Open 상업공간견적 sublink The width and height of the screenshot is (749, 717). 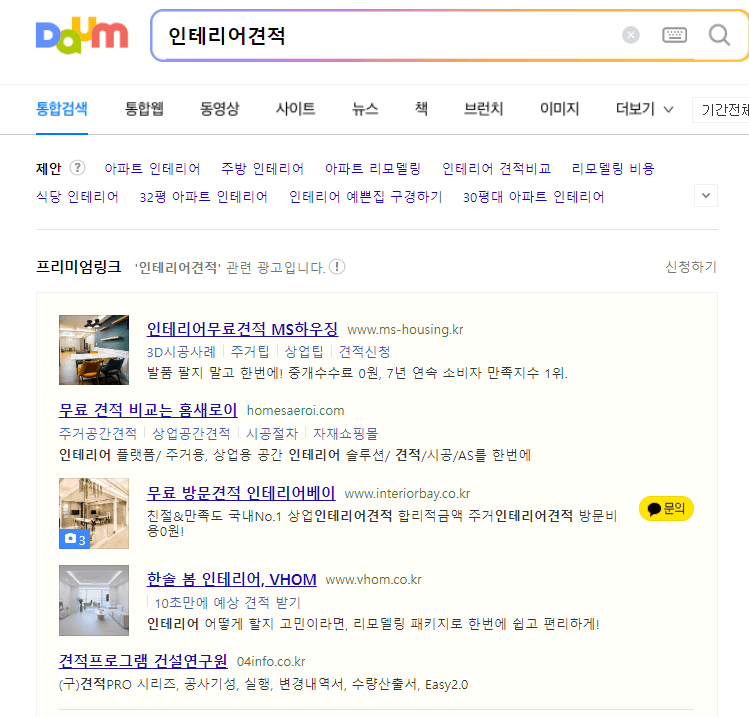191,434
